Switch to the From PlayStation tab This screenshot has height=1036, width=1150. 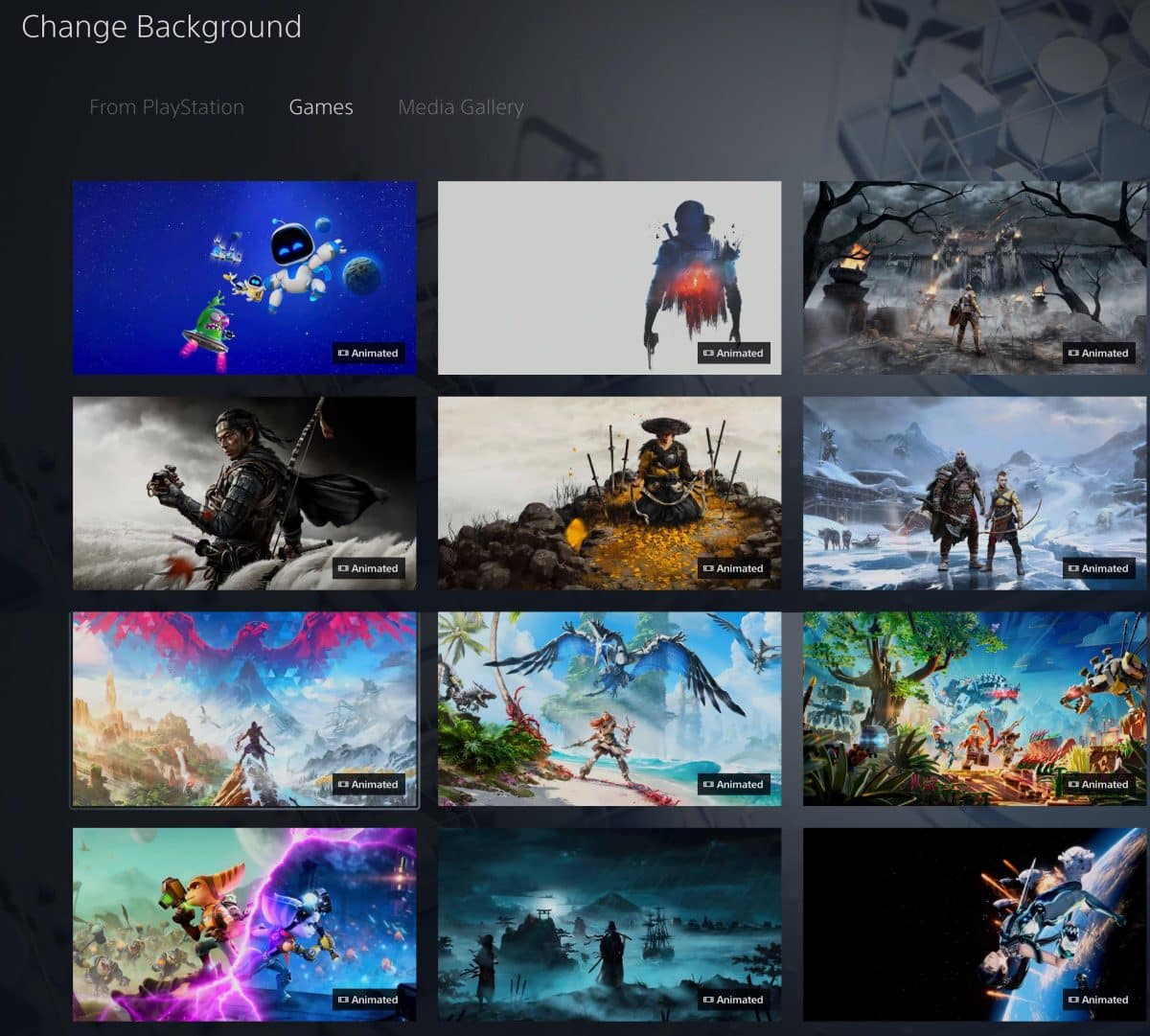click(x=167, y=107)
